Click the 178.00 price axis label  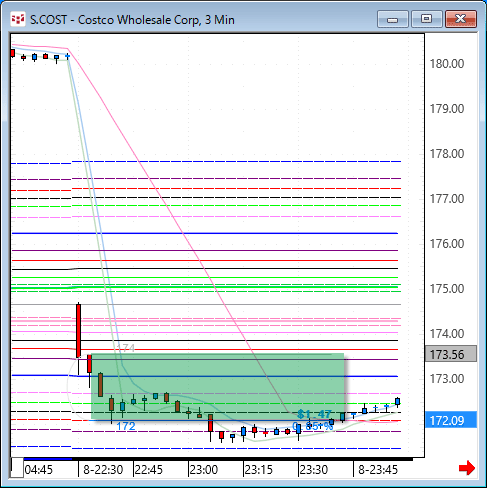point(447,154)
